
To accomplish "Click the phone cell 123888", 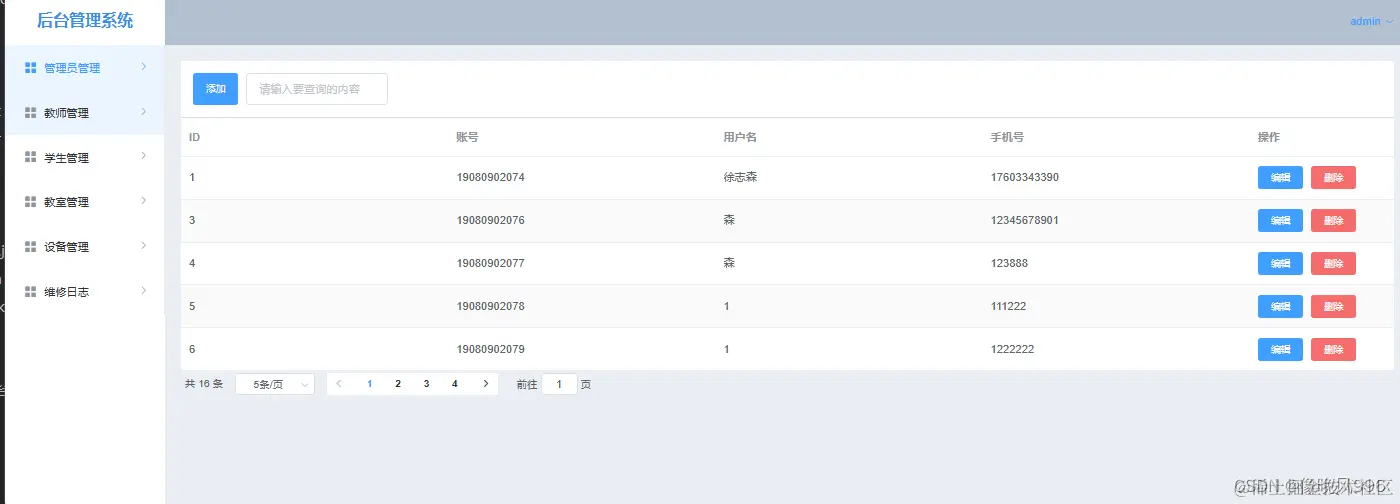I will [x=1009, y=264].
